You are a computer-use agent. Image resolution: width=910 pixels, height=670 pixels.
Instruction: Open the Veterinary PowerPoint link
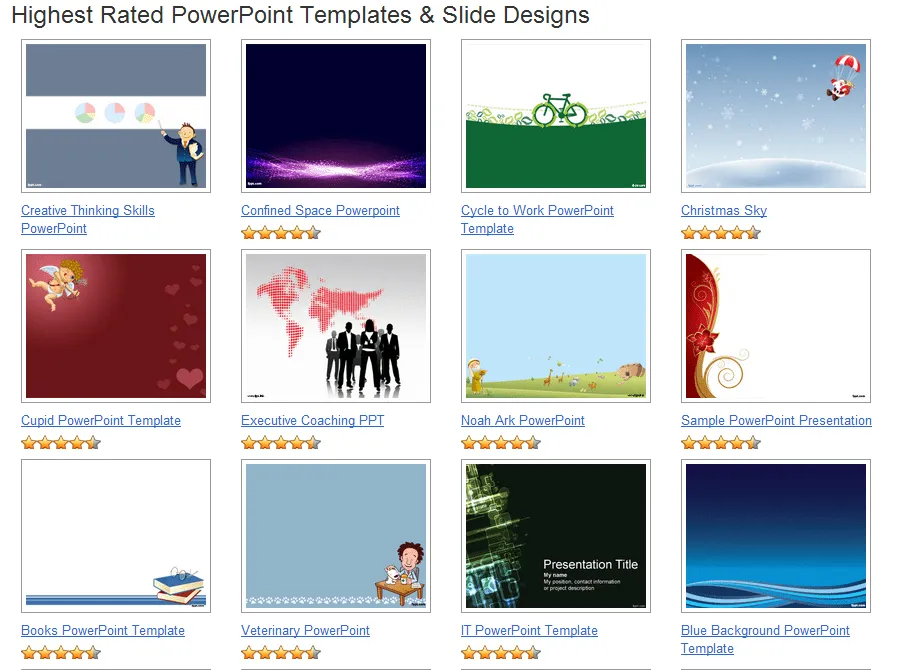coord(305,631)
